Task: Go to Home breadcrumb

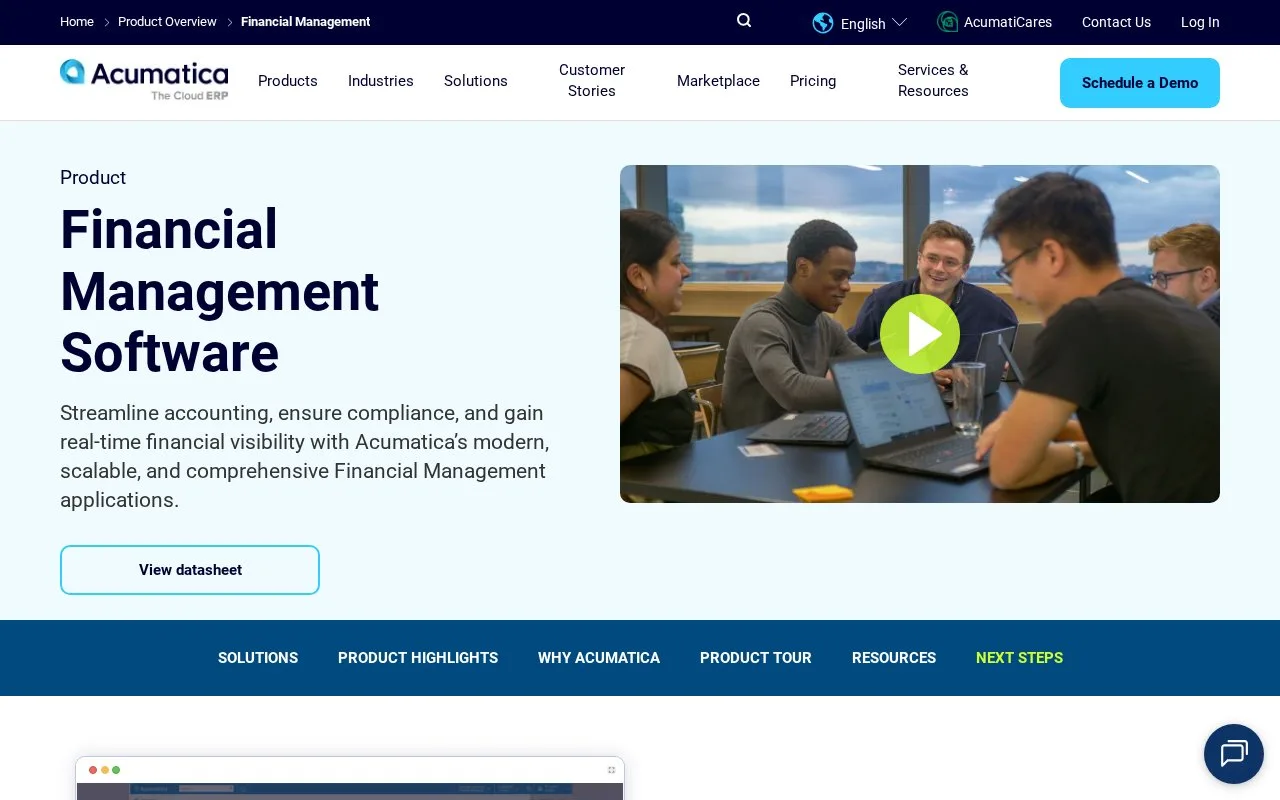Action: pos(77,22)
